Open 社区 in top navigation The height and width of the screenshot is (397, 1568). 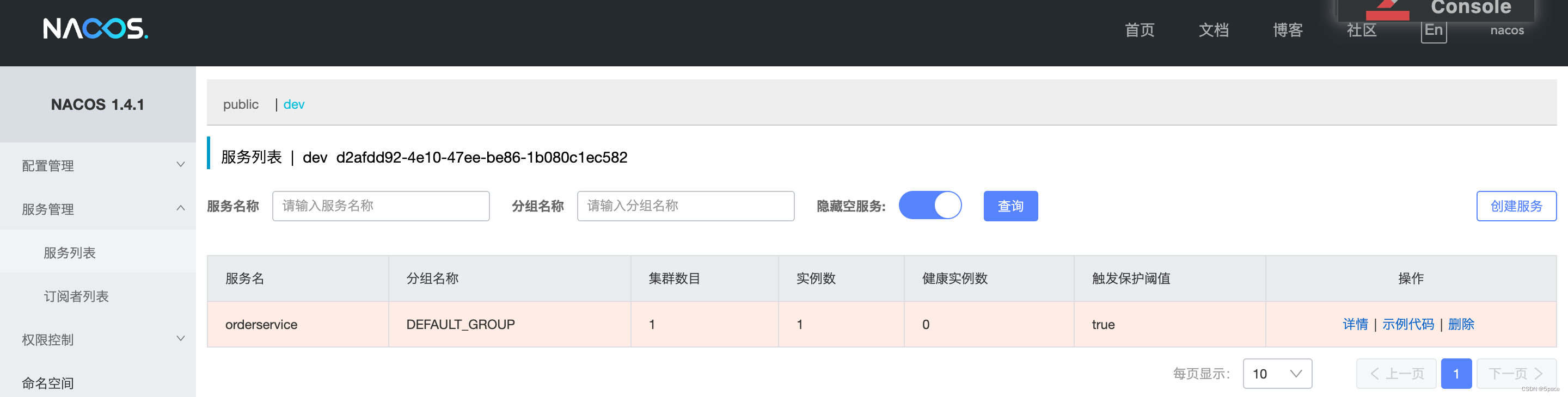click(1362, 30)
